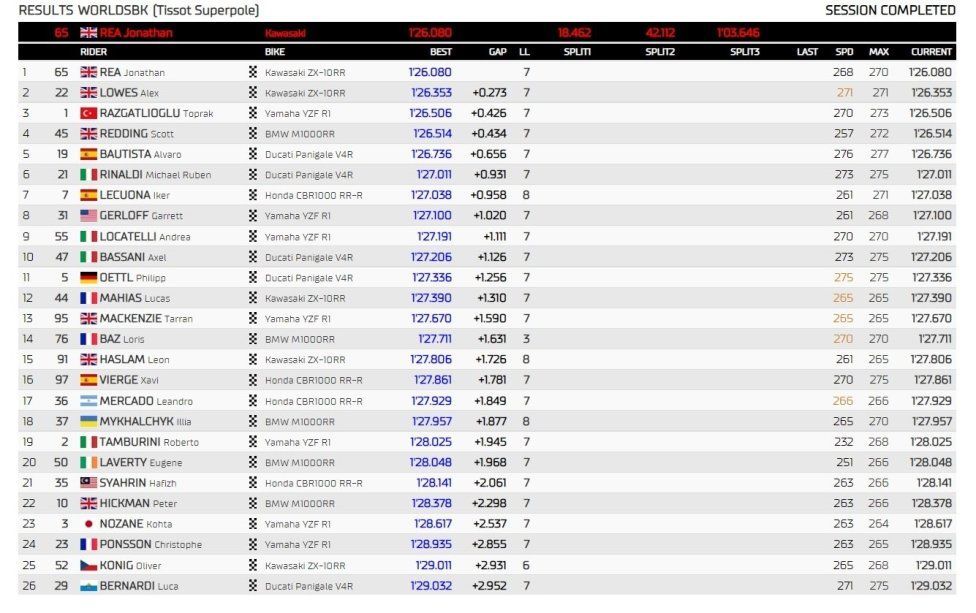976x613 pixels.
Task: Click best time 1'26.506 for Razgatlioglu
Action: point(430,113)
